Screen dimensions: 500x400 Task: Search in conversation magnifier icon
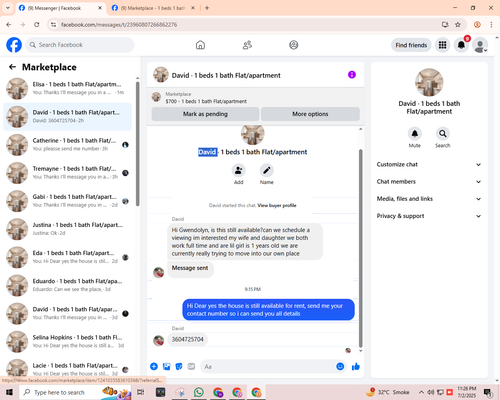[x=443, y=134]
